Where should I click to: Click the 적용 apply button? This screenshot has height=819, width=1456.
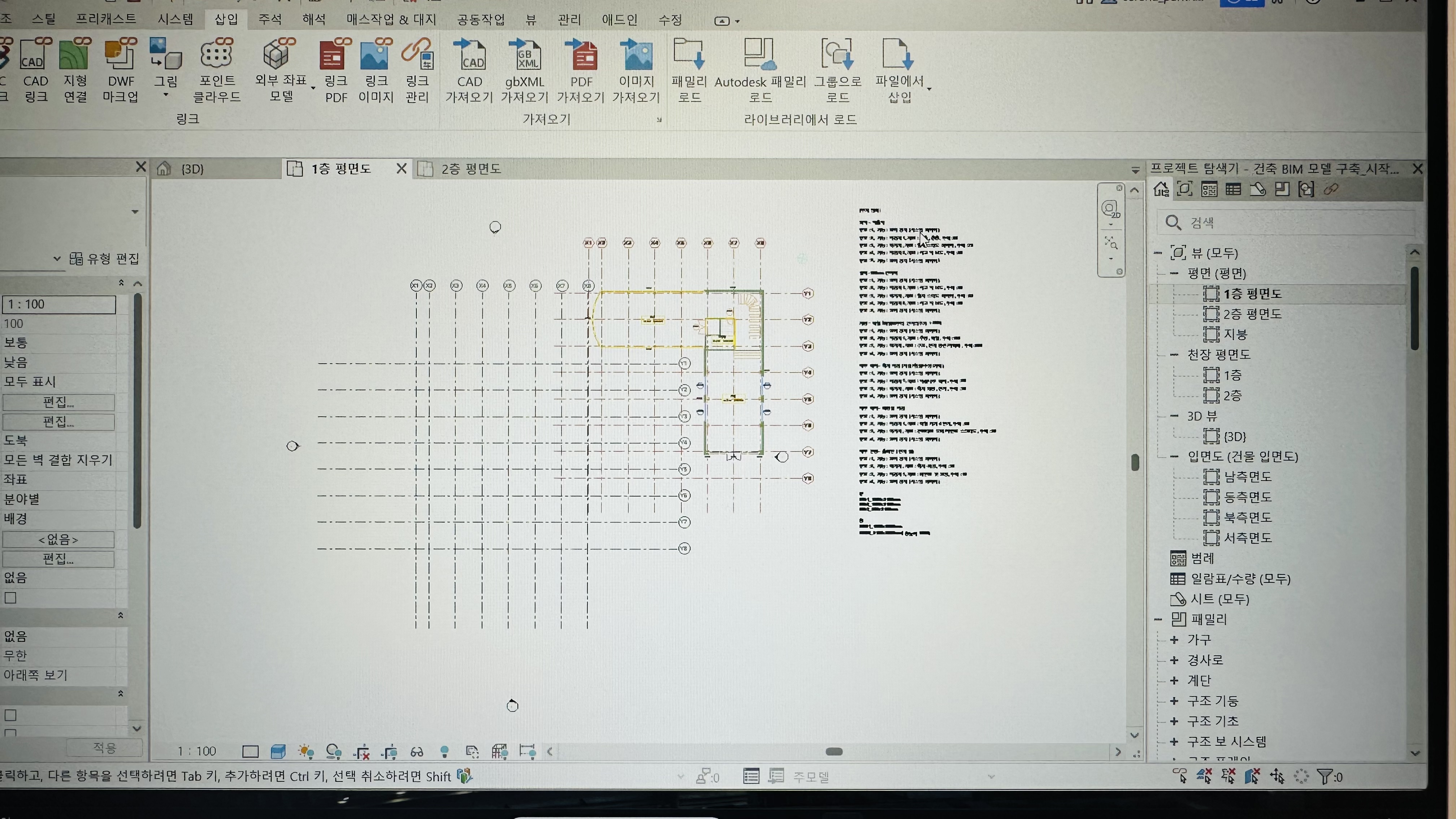(104, 747)
